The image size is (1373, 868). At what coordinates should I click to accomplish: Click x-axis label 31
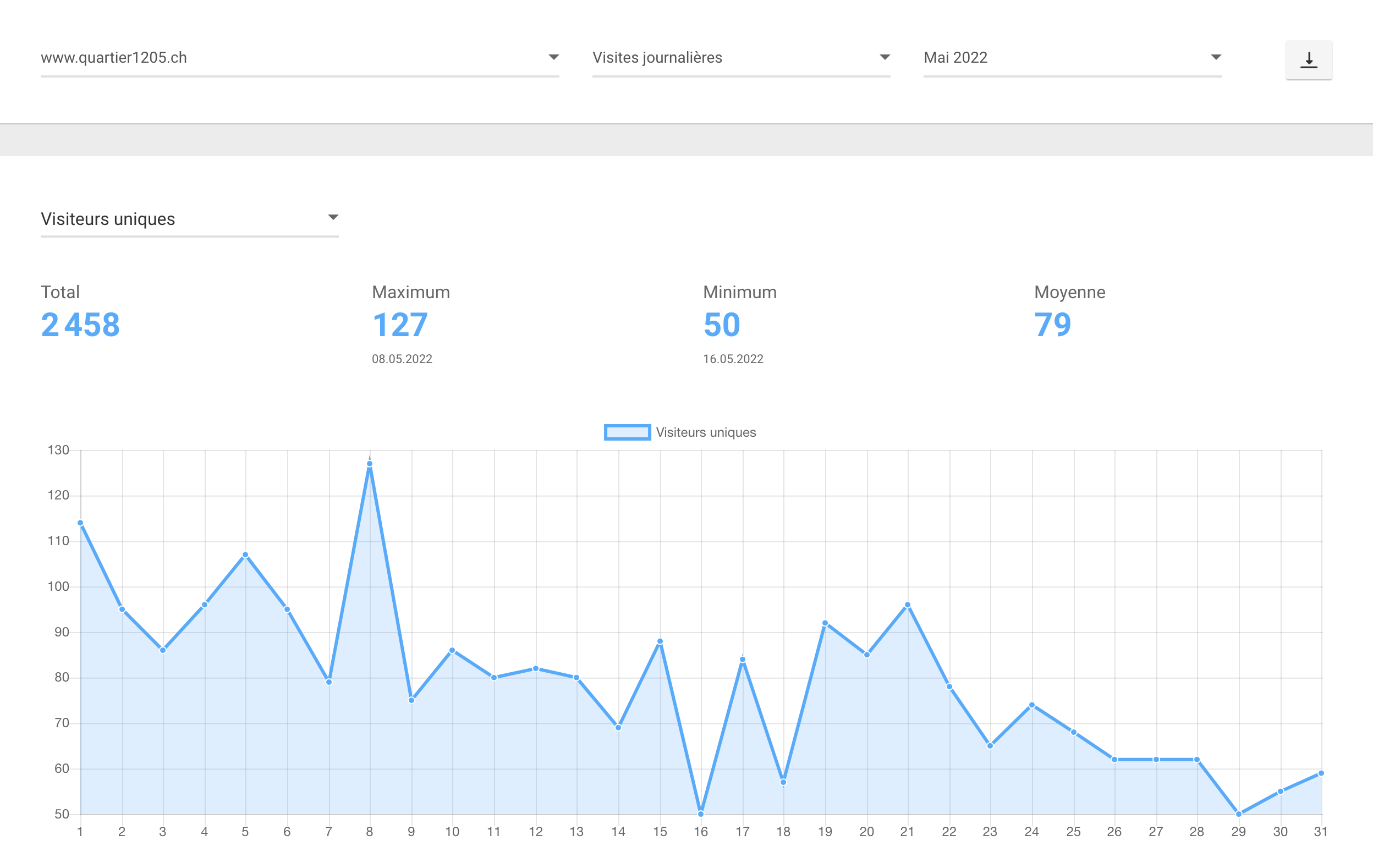[1321, 832]
